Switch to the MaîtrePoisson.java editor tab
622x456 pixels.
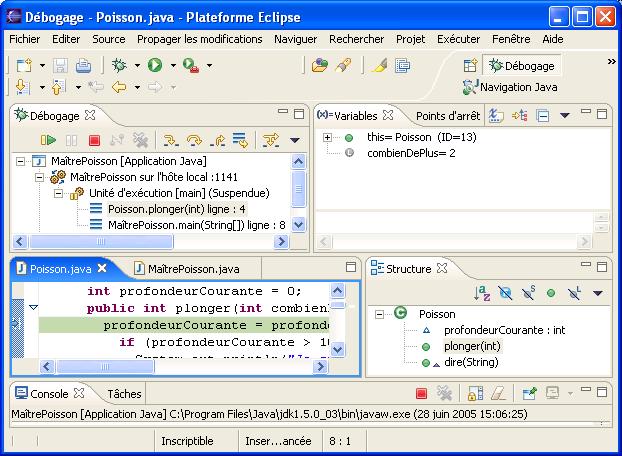click(192, 269)
